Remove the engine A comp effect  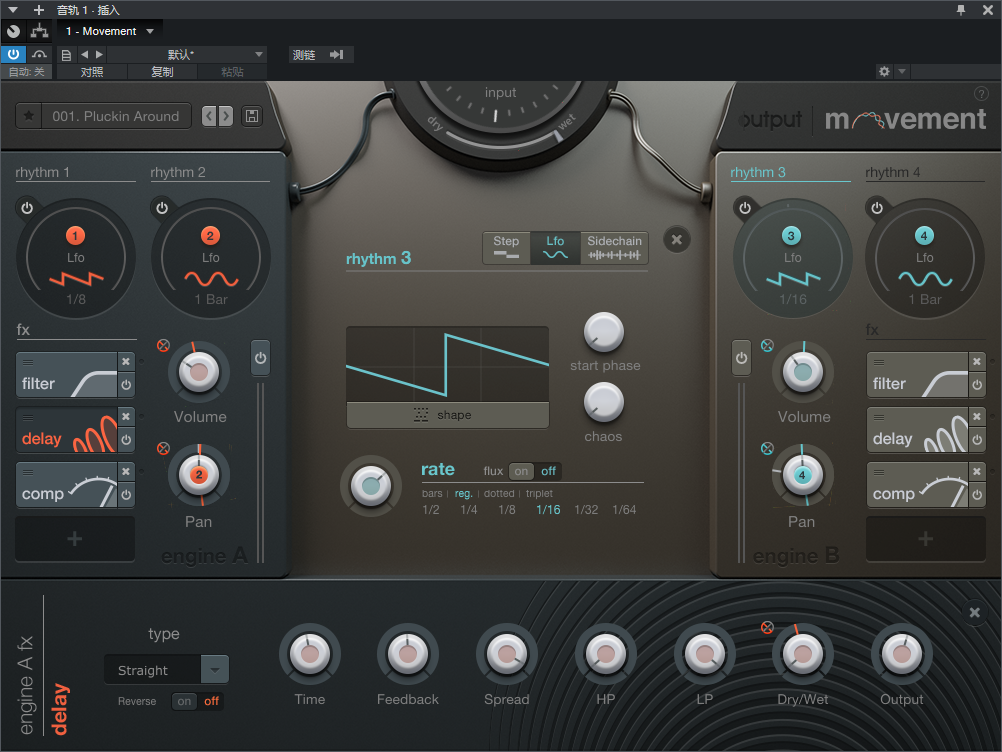point(126,472)
